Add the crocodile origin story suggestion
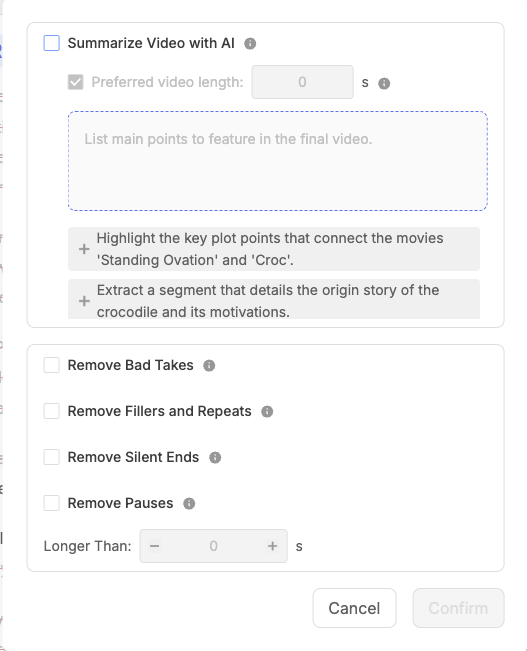This screenshot has height=651, width=527. pos(84,301)
